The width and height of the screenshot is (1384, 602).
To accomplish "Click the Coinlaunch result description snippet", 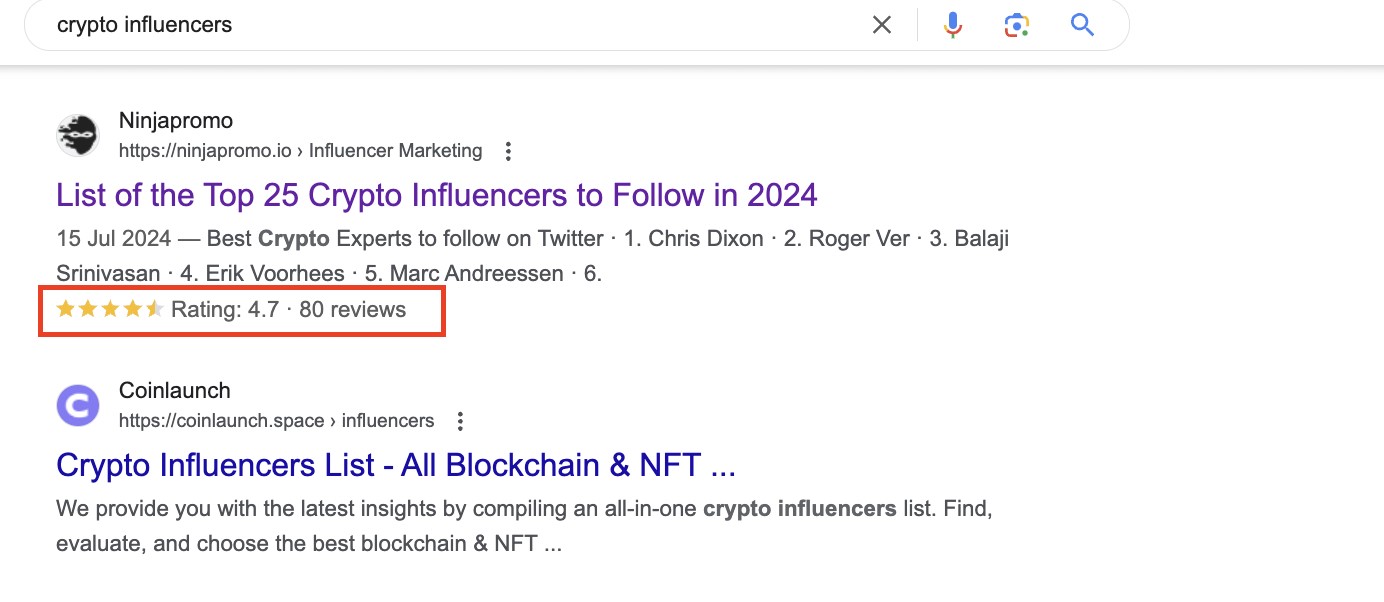I will (525, 526).
